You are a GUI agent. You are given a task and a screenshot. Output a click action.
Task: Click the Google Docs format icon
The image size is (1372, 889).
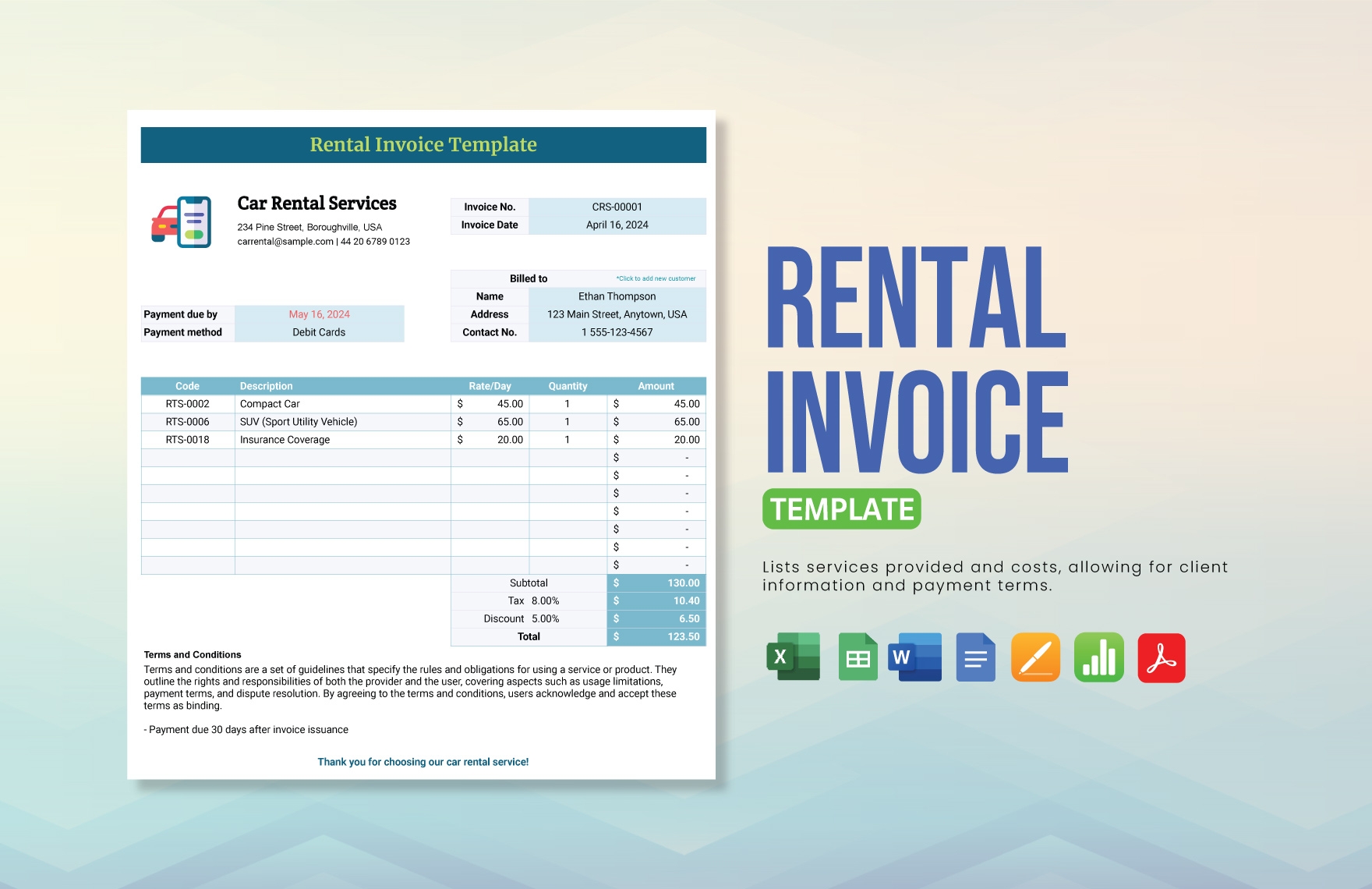tap(975, 657)
